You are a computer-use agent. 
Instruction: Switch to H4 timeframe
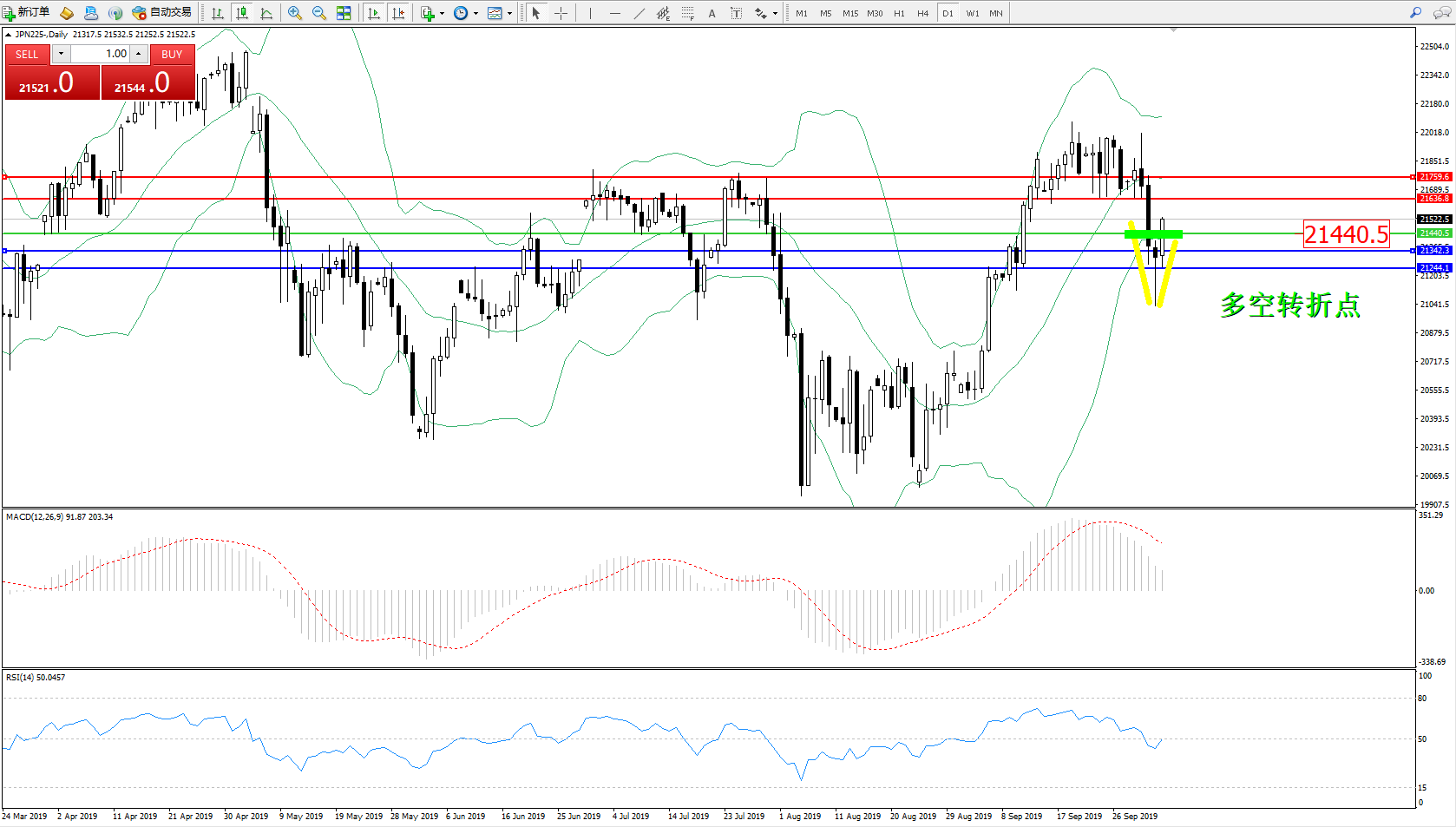click(x=922, y=13)
